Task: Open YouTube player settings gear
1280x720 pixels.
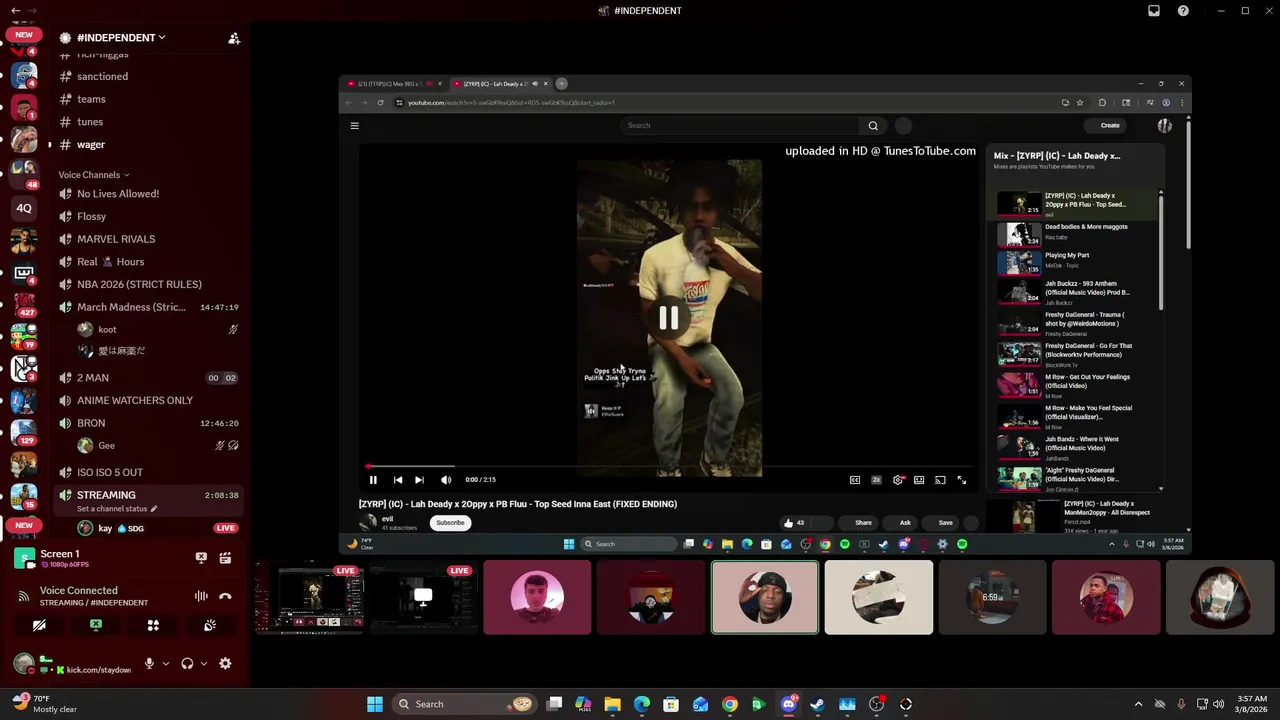Action: [898, 480]
